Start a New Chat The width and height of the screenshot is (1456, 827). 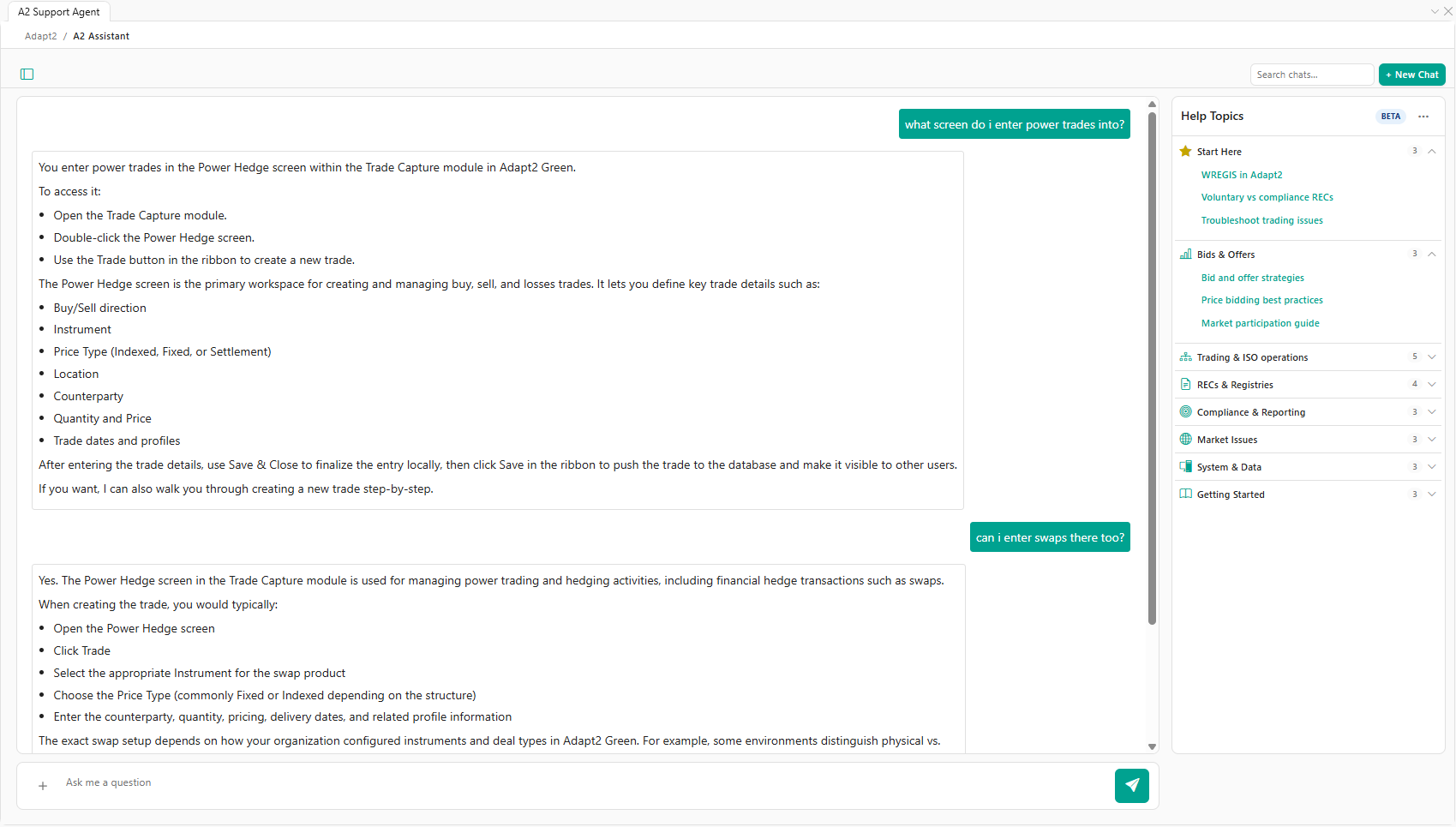coord(1412,75)
